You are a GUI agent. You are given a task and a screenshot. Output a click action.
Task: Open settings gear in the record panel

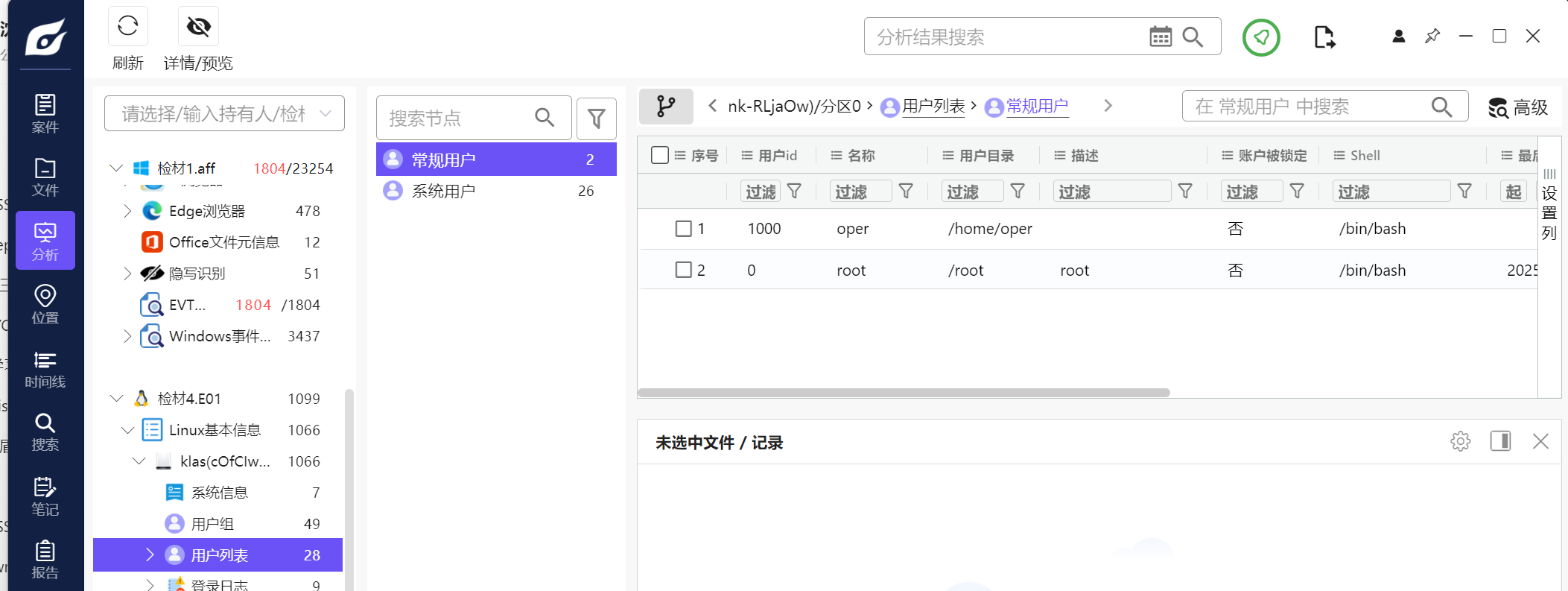[x=1460, y=441]
